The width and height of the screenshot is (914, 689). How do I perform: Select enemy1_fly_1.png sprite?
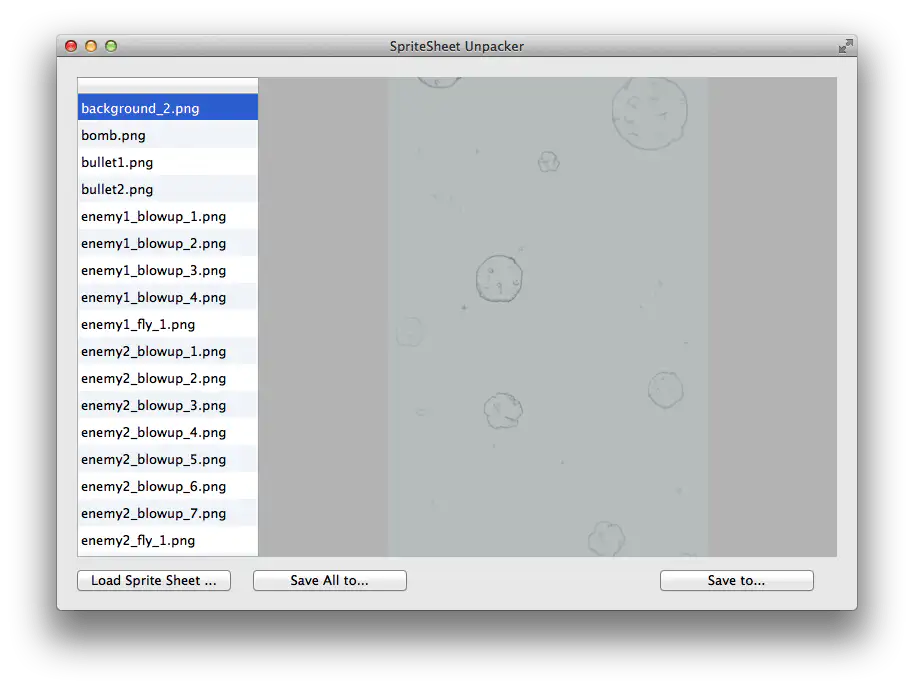(x=167, y=324)
